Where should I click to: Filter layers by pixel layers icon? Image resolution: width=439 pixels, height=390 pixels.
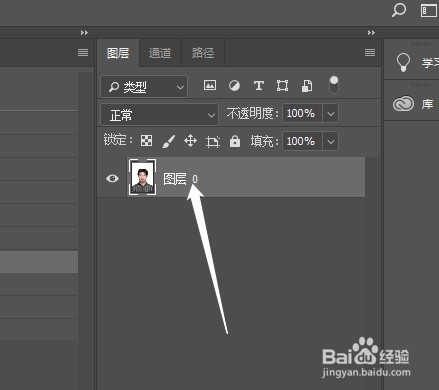[210, 85]
